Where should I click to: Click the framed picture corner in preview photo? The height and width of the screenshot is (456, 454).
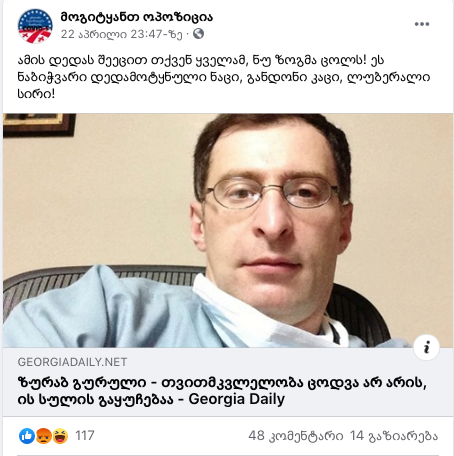[40, 125]
